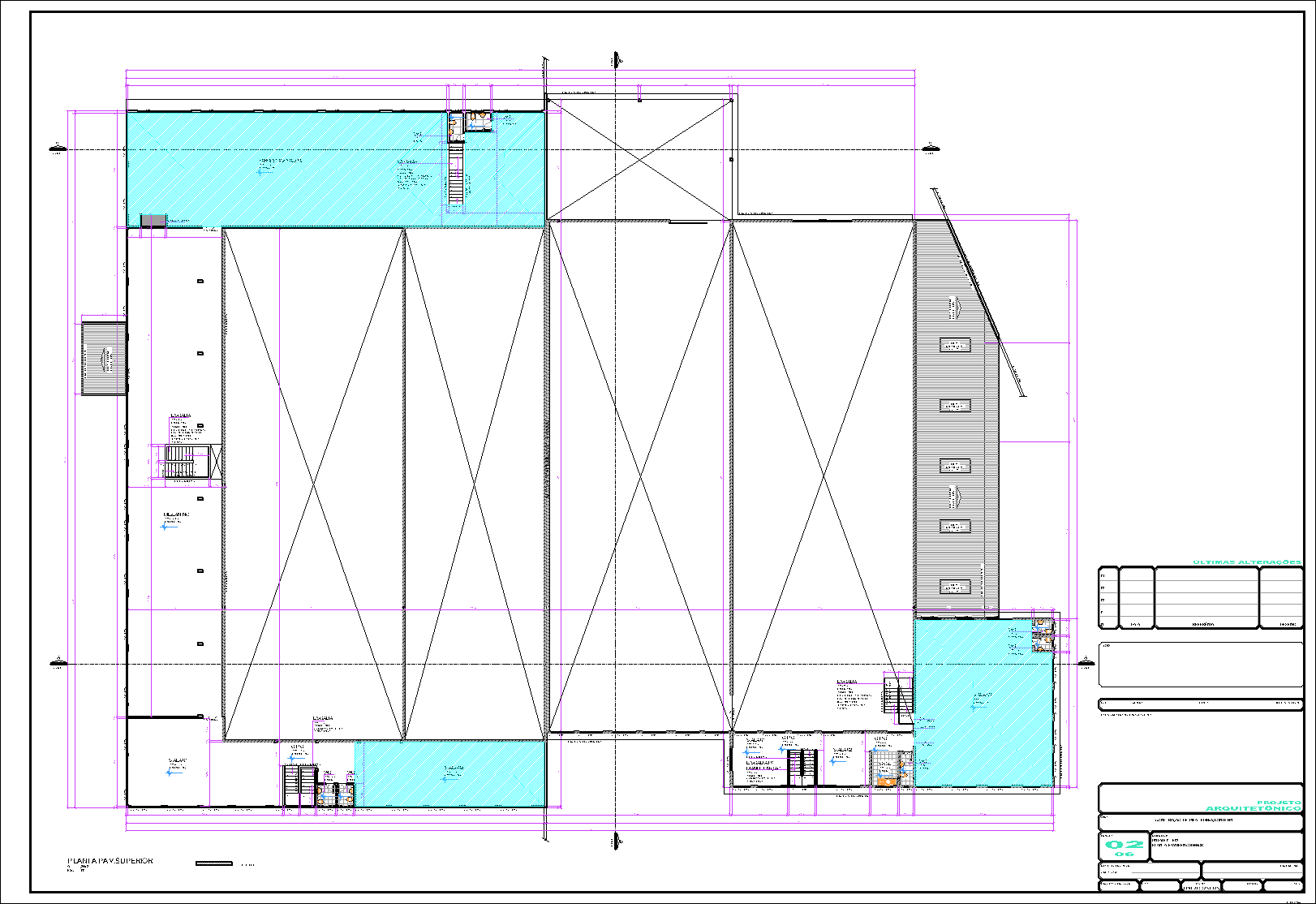Click the PLANTA PAV. SUPERIOR title
The height and width of the screenshot is (904, 1316).
(110, 861)
